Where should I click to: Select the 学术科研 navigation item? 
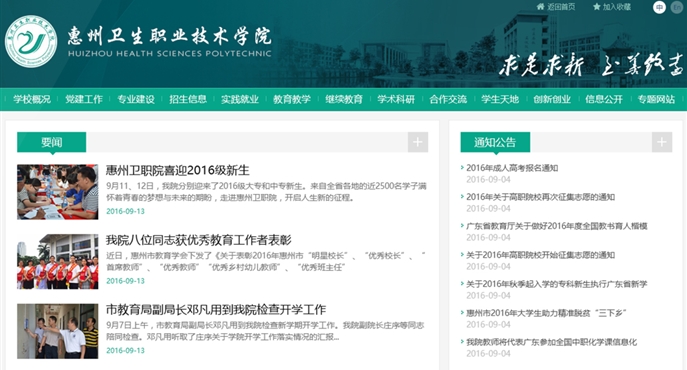pyautogui.click(x=396, y=99)
